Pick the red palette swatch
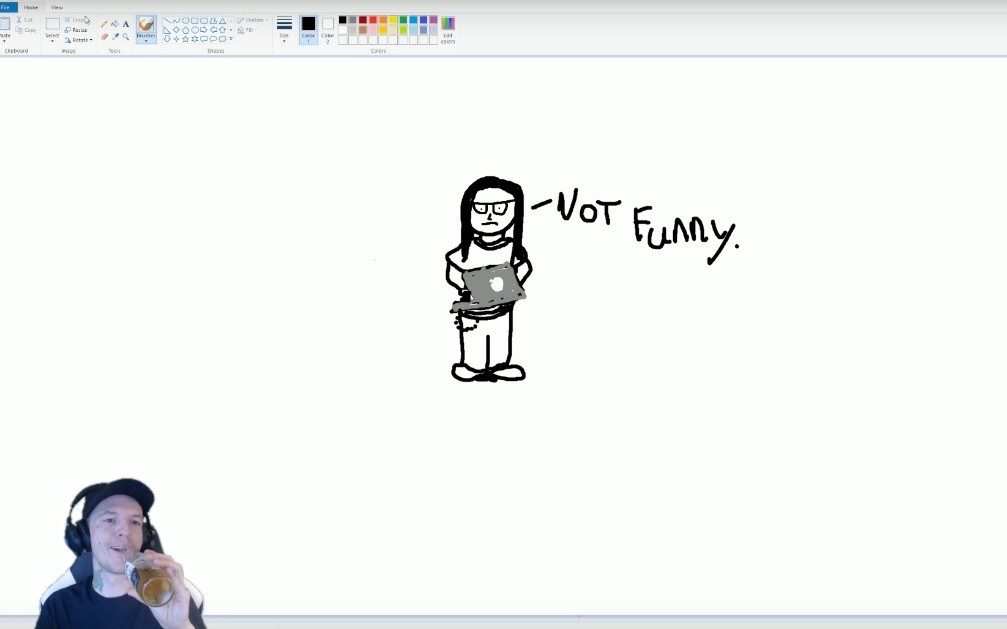The image size is (1007, 629). 373,20
